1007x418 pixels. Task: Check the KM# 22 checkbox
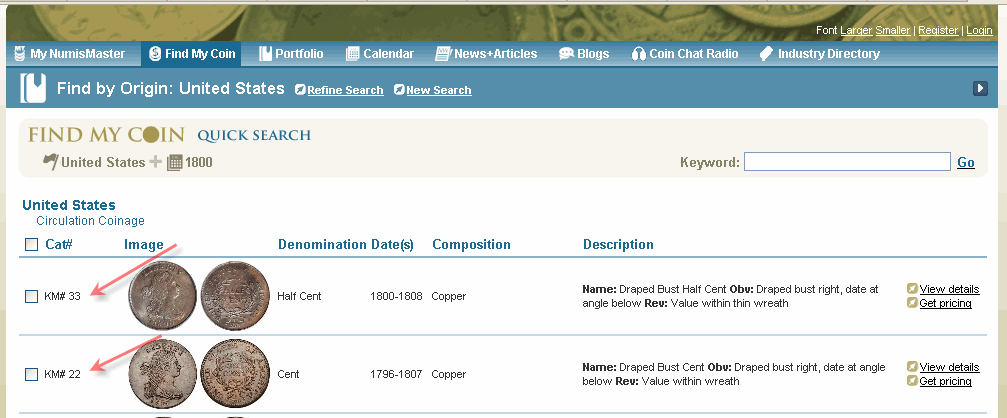[31, 374]
